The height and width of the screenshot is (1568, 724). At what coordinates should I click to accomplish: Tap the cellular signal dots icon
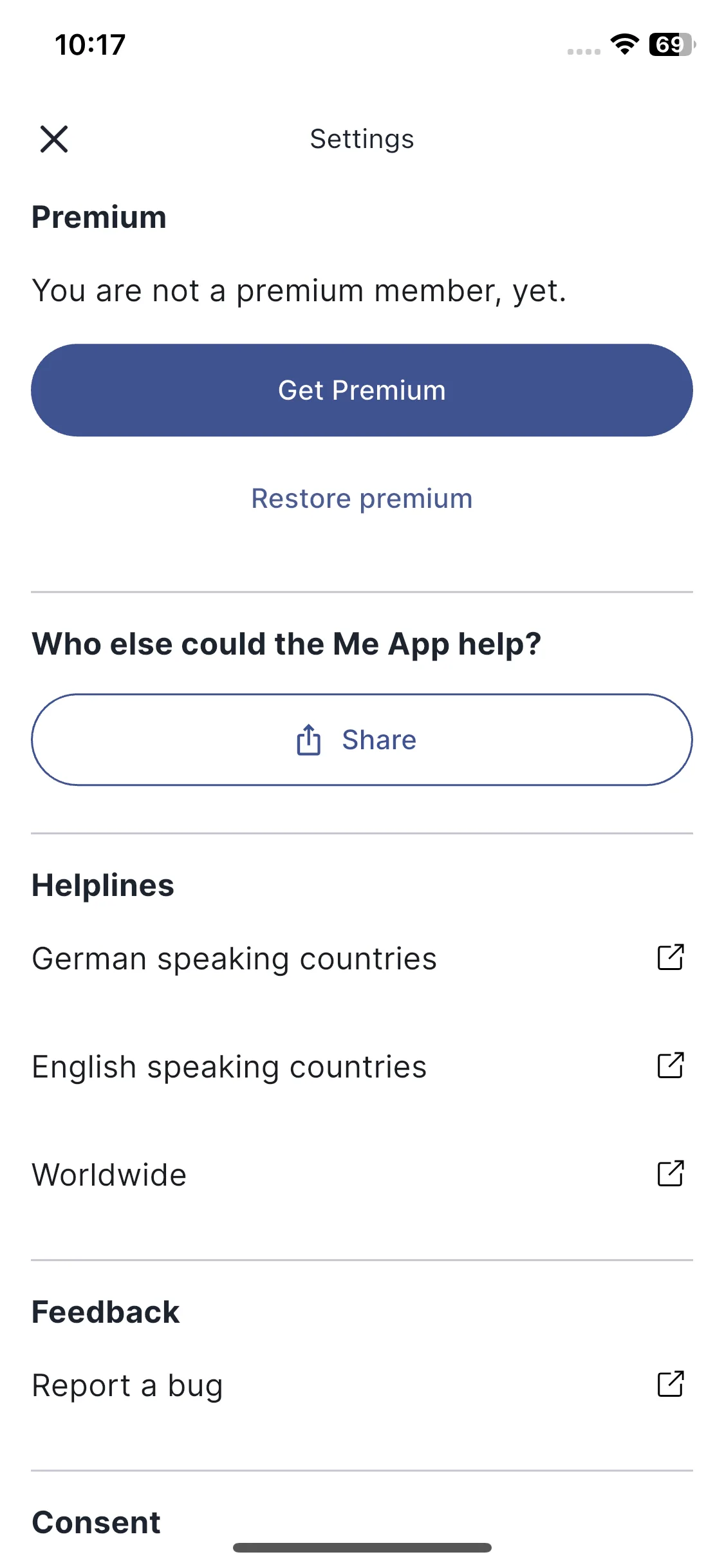click(584, 51)
